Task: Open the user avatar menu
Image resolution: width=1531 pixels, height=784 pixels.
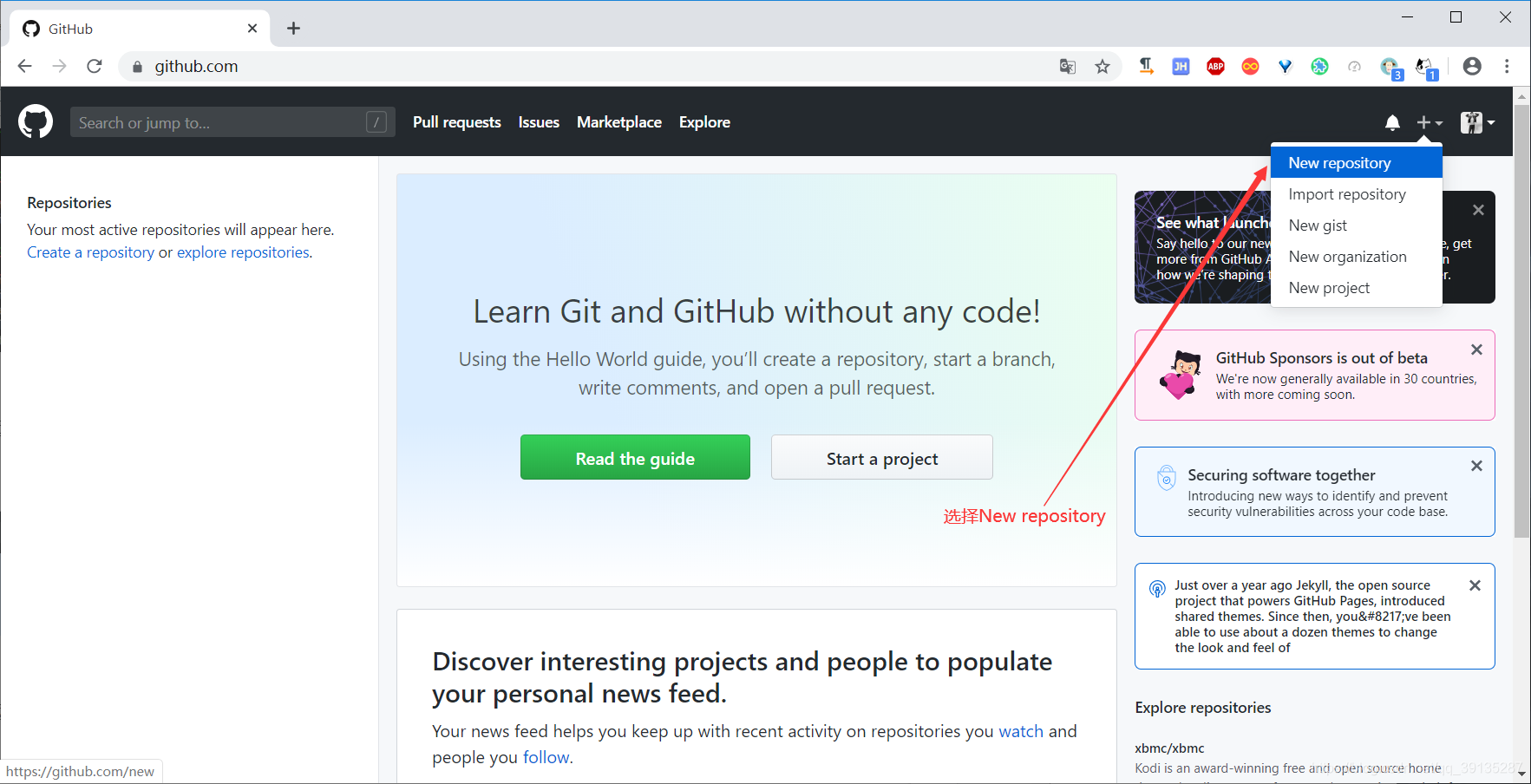Action: pyautogui.click(x=1477, y=122)
